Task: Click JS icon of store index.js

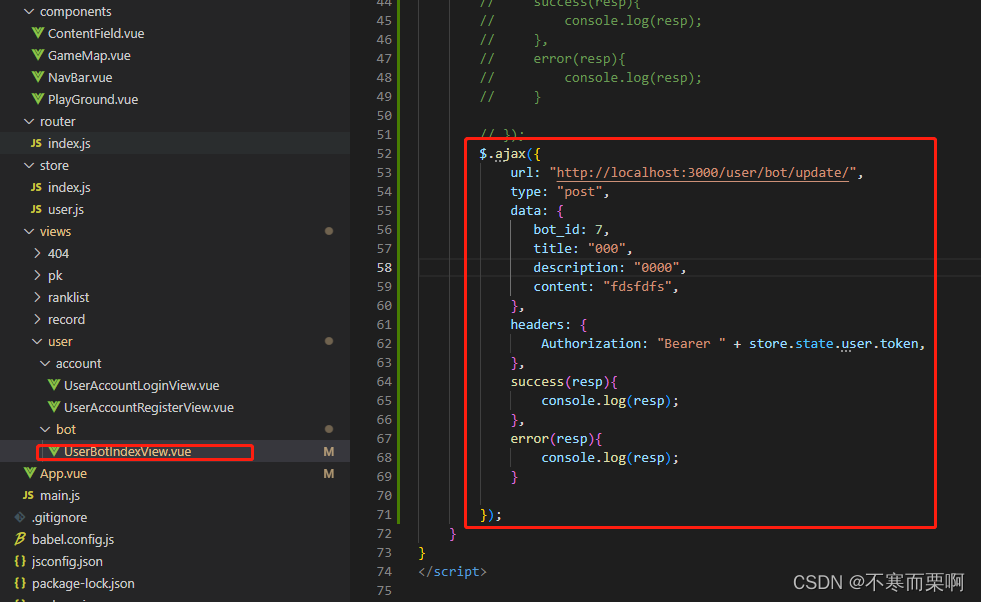Action: (x=36, y=187)
